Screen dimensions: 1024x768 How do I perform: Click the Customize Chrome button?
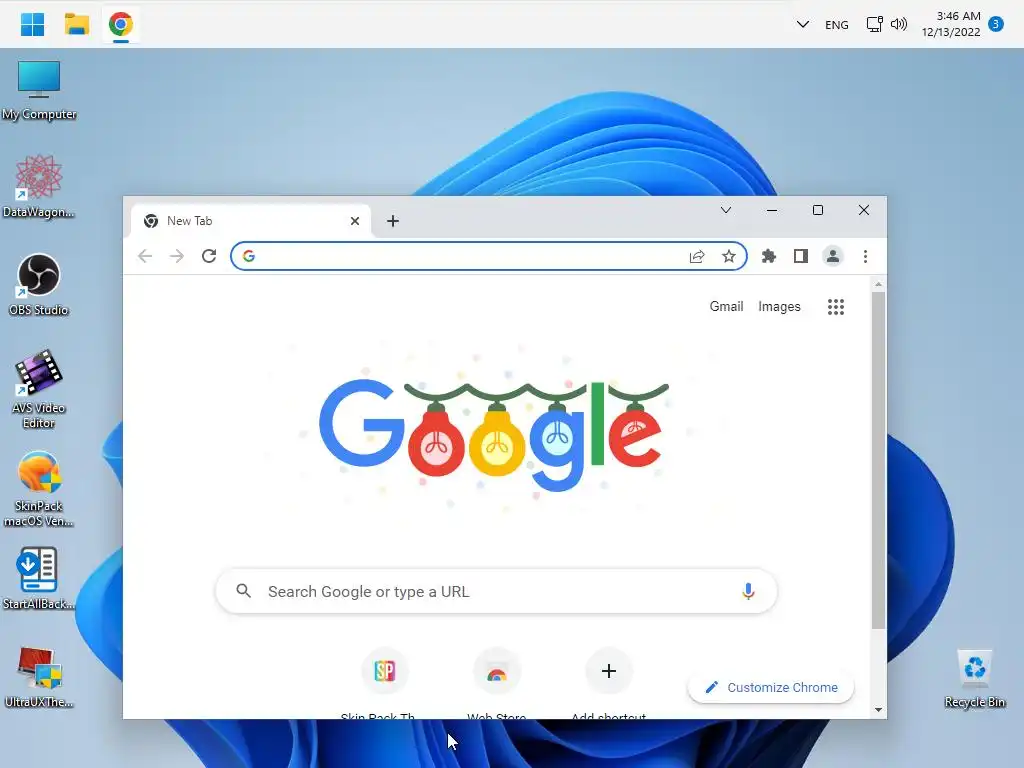pyautogui.click(x=771, y=688)
